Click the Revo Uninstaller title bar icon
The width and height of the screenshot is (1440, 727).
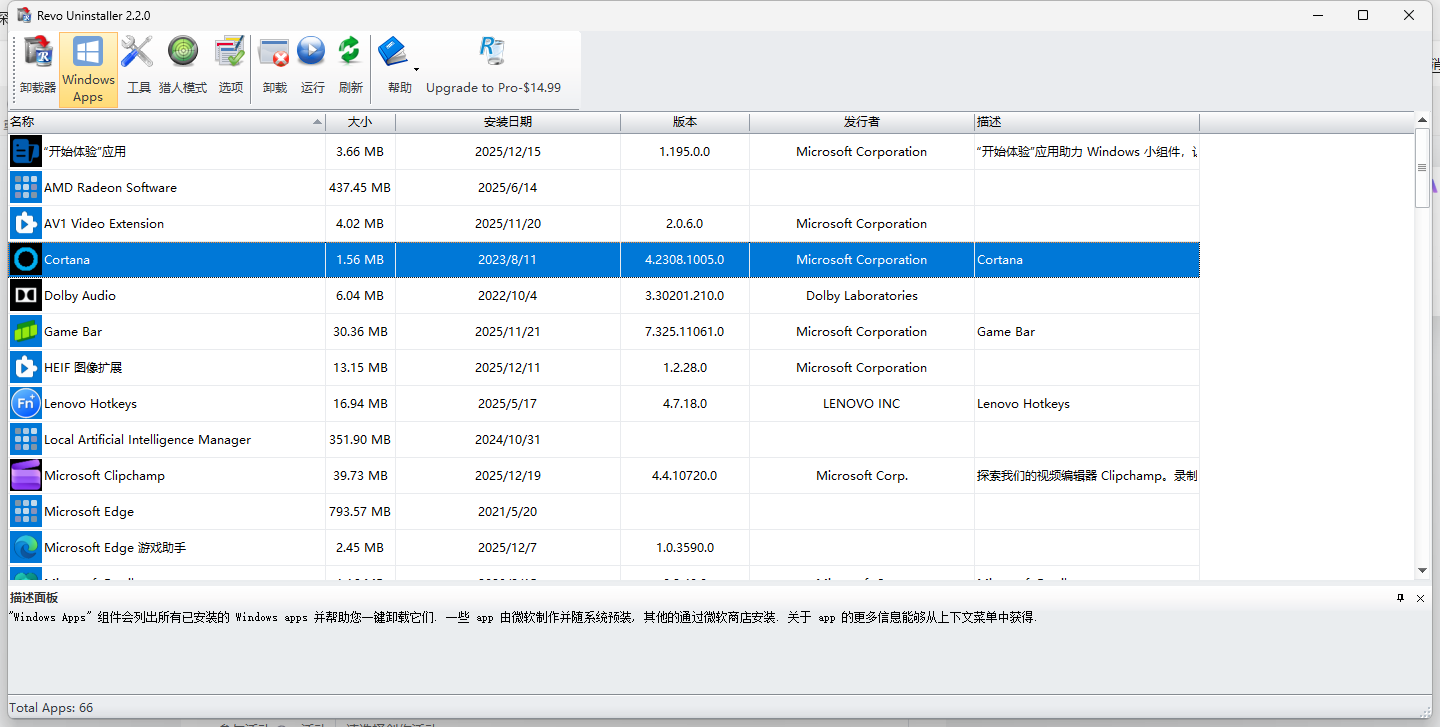23,15
